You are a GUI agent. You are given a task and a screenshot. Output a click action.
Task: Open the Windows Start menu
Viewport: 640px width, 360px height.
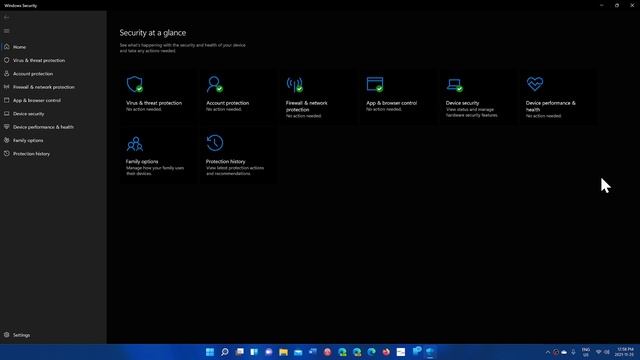coord(210,352)
